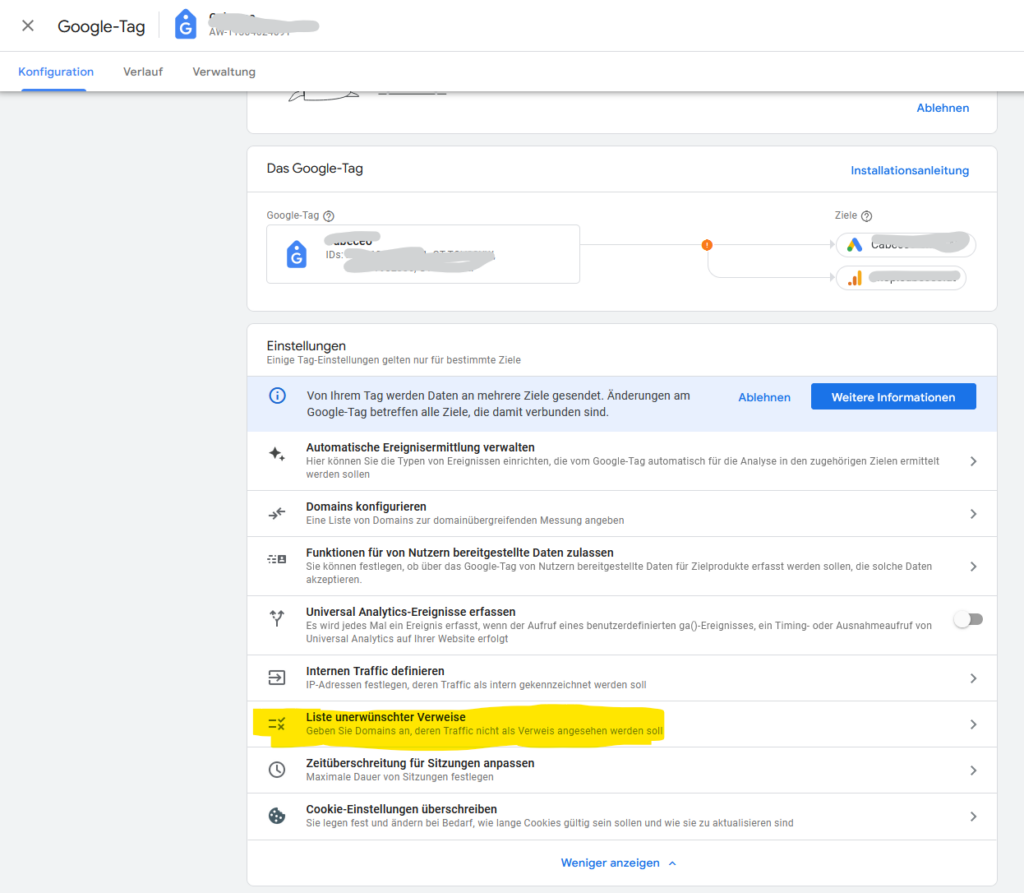Click the arrows icon for Domains konfigurieren
This screenshot has width=1024, height=893.
pyautogui.click(x=277, y=513)
